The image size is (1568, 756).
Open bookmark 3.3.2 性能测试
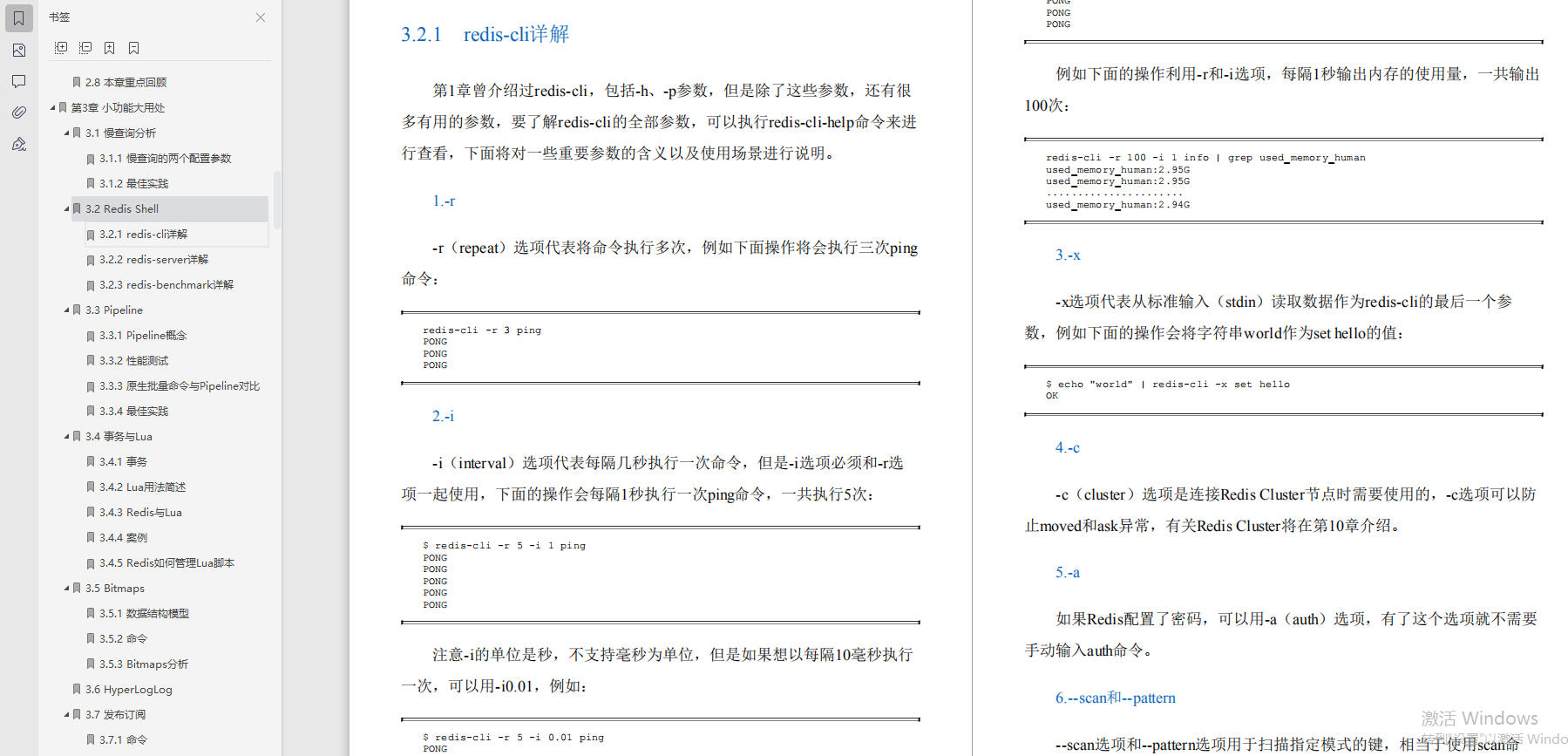point(133,361)
